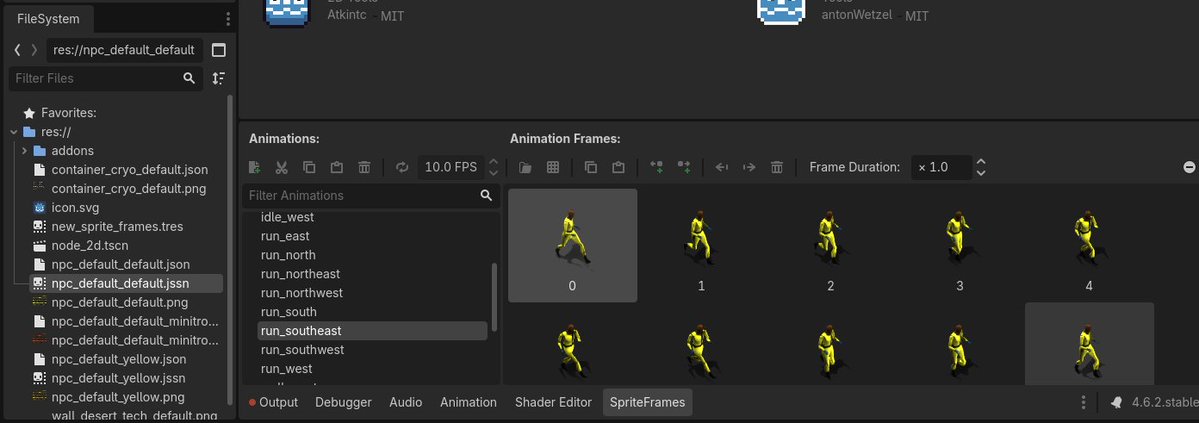Screen dimensions: 1199x423
Task: Cut the selected animation with the scissors icon
Action: 281,167
